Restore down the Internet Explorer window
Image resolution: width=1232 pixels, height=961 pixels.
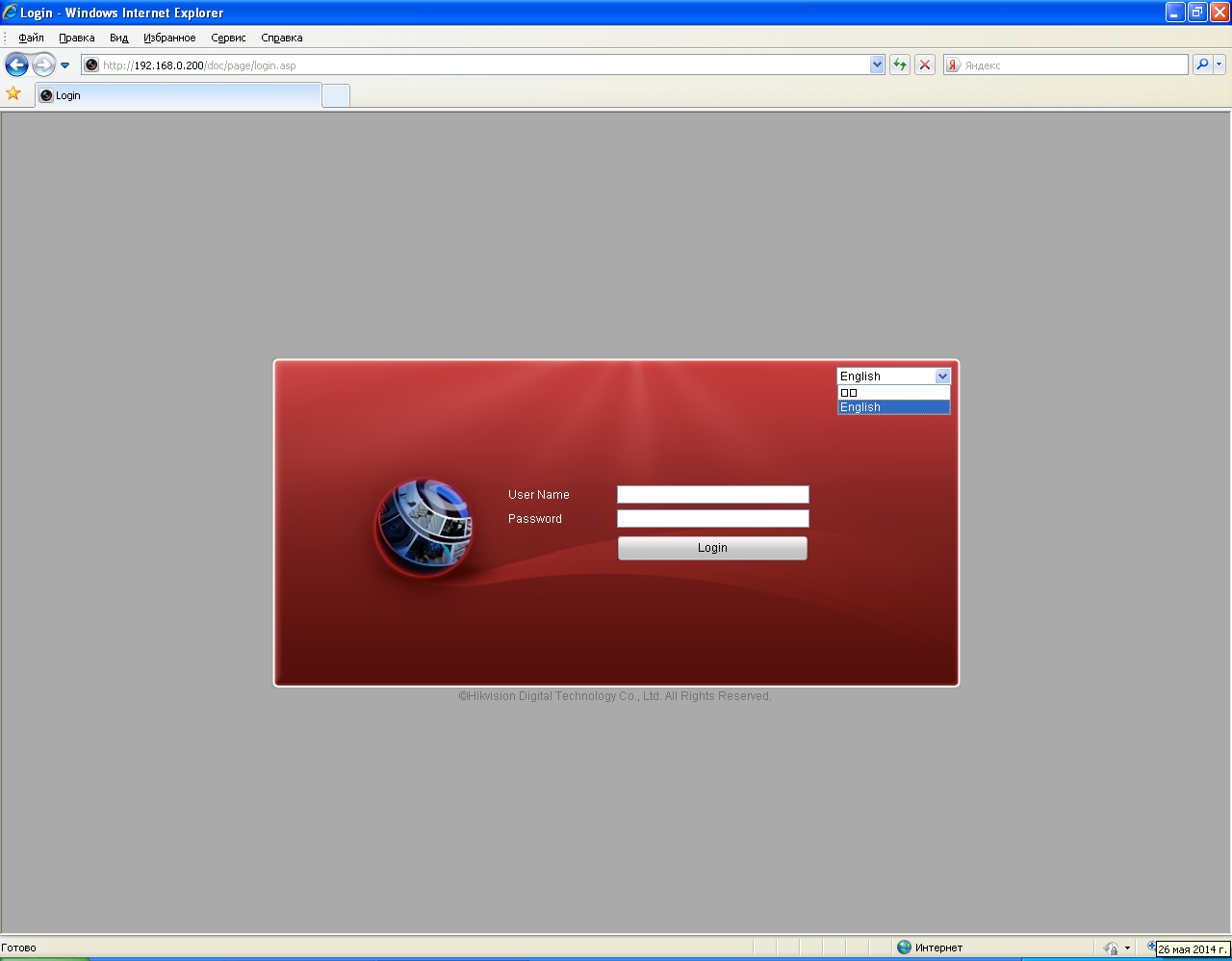tap(1197, 13)
